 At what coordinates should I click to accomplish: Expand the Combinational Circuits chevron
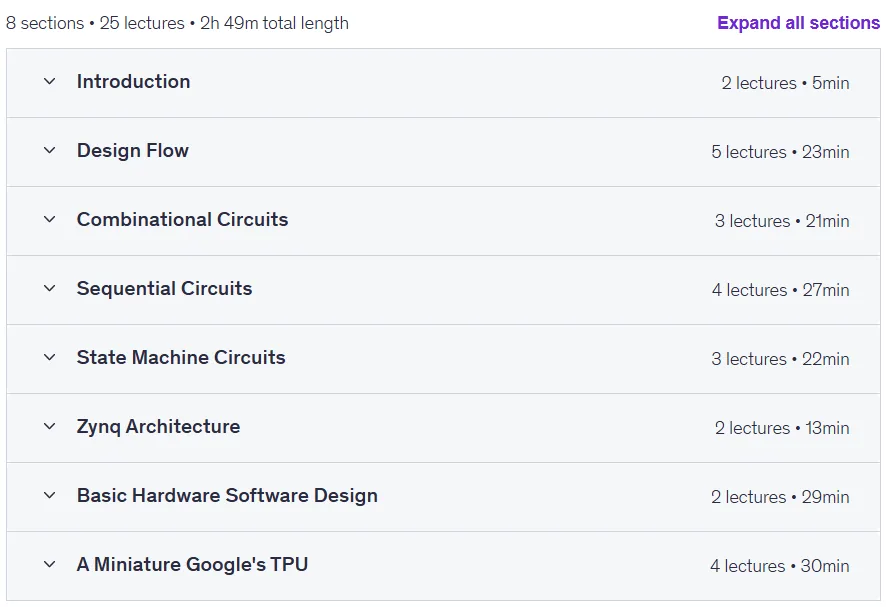tap(50, 219)
